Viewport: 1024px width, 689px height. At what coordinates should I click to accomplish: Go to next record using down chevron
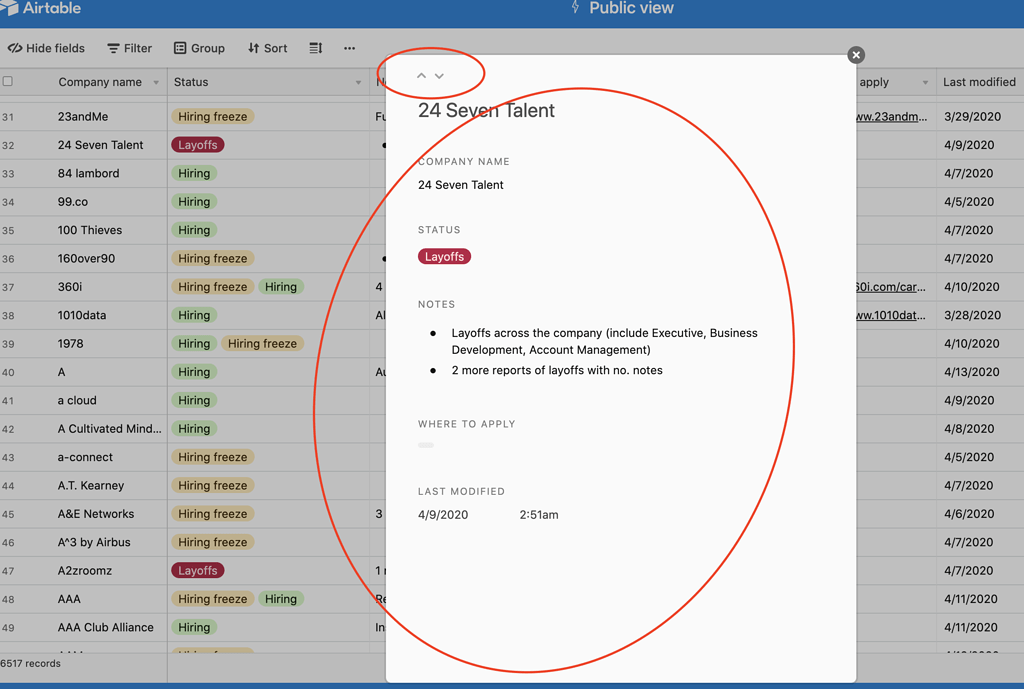pos(441,75)
